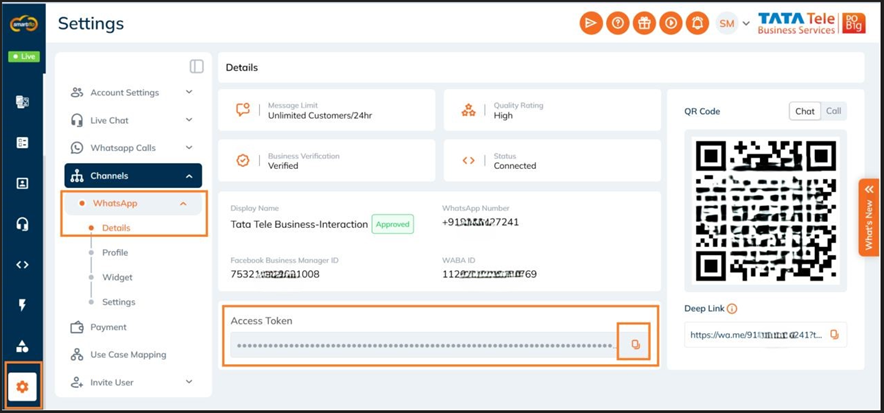Open the code brackets developer icon in the left rail
The image size is (884, 413).
(23, 265)
